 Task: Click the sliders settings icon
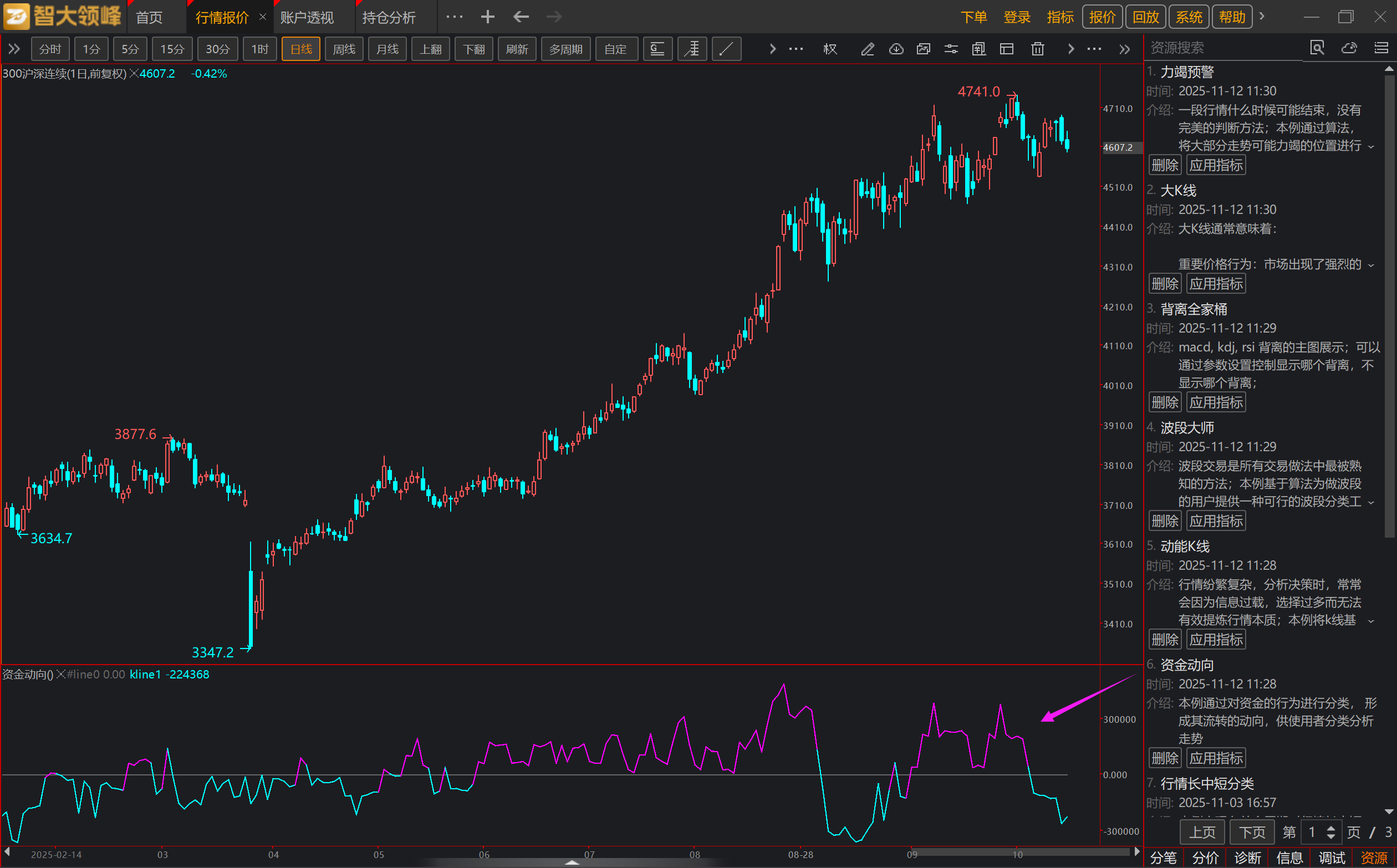click(x=951, y=49)
